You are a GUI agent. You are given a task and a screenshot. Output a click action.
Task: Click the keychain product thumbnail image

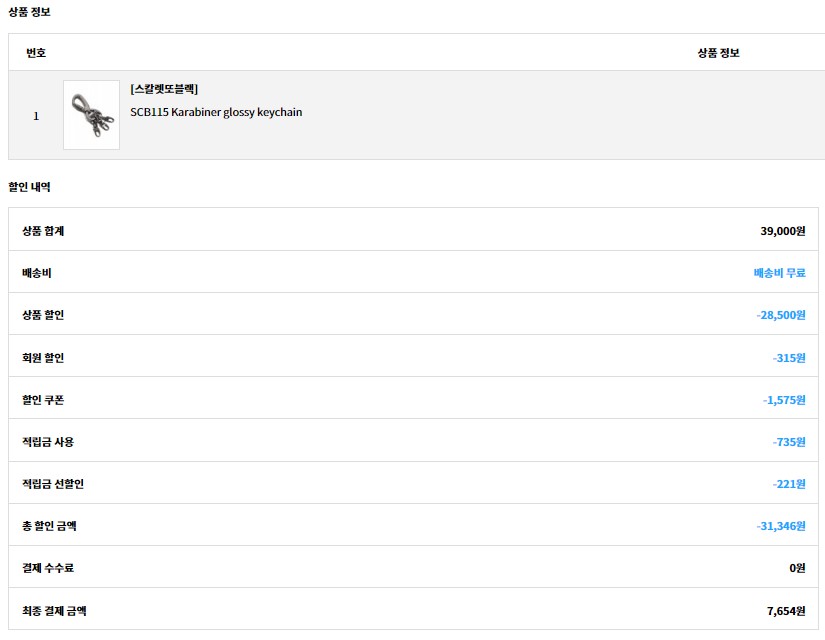[x=91, y=115]
